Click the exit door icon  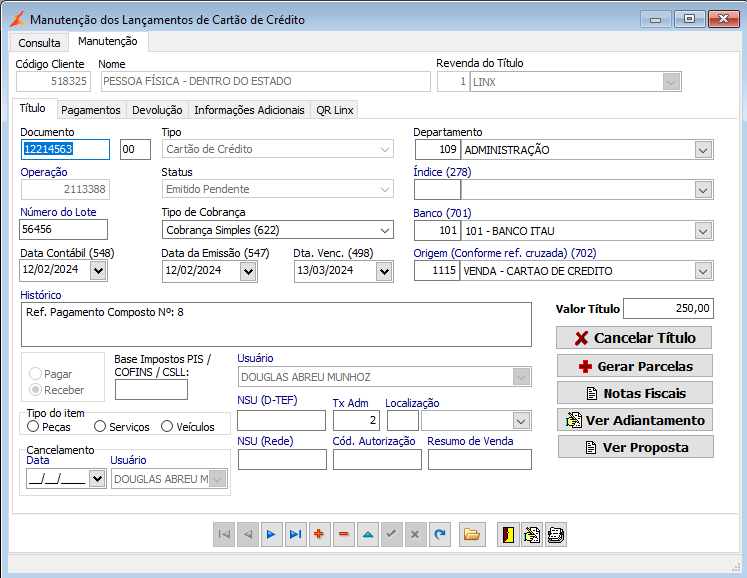click(508, 535)
